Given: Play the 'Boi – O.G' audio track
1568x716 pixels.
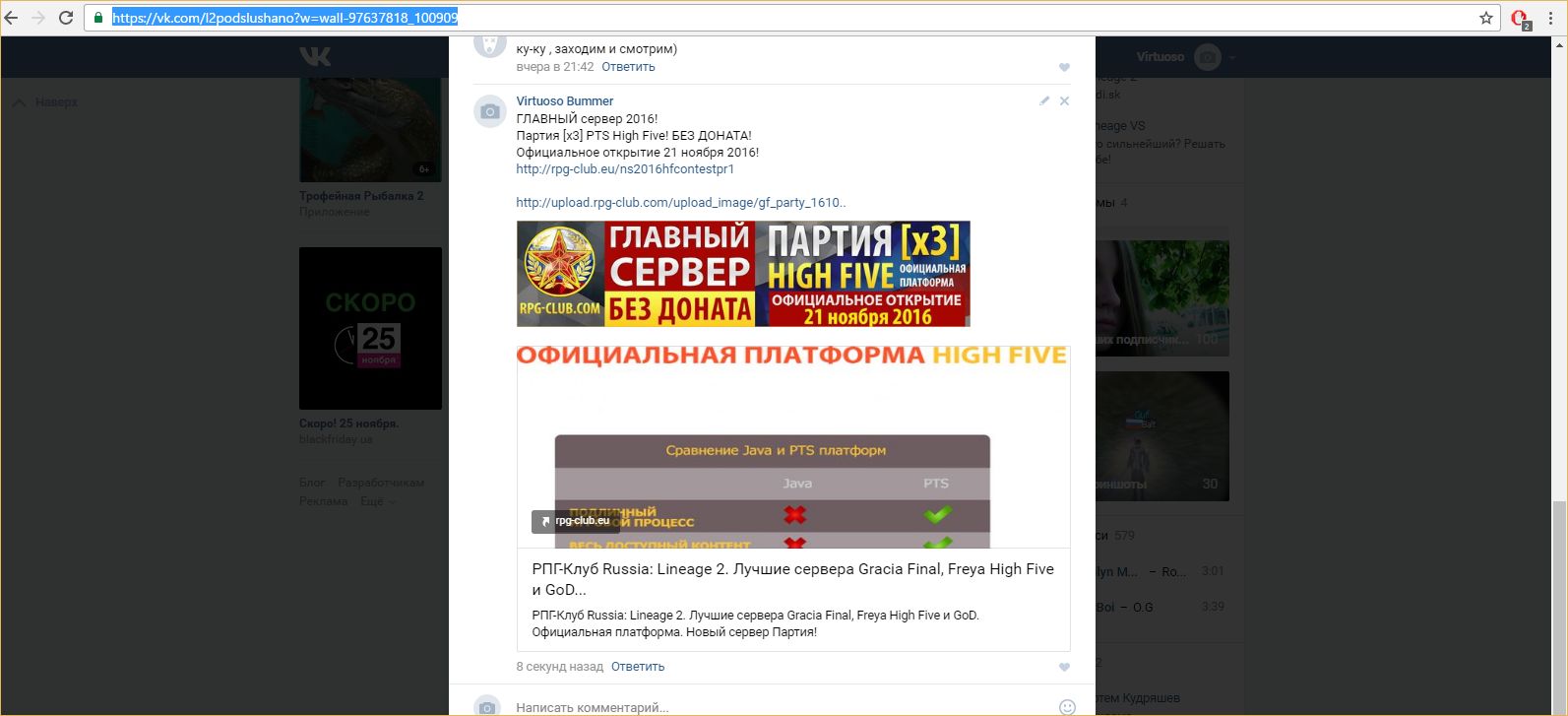Looking at the screenshot, I should (x=1161, y=607).
